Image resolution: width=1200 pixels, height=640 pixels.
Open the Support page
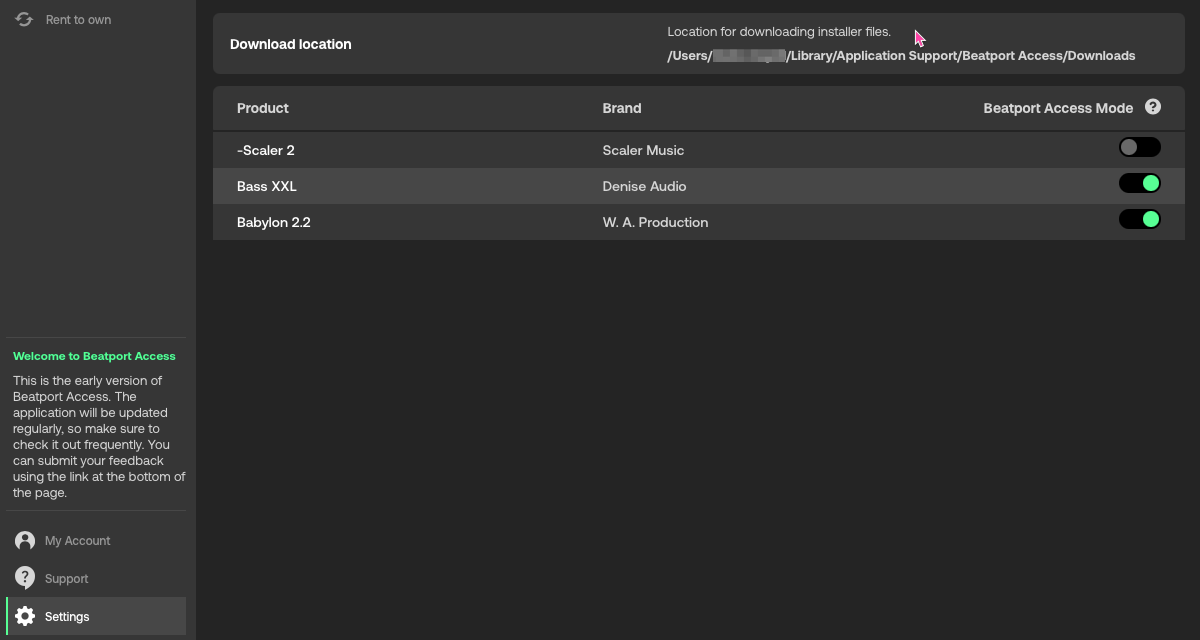[66, 579]
